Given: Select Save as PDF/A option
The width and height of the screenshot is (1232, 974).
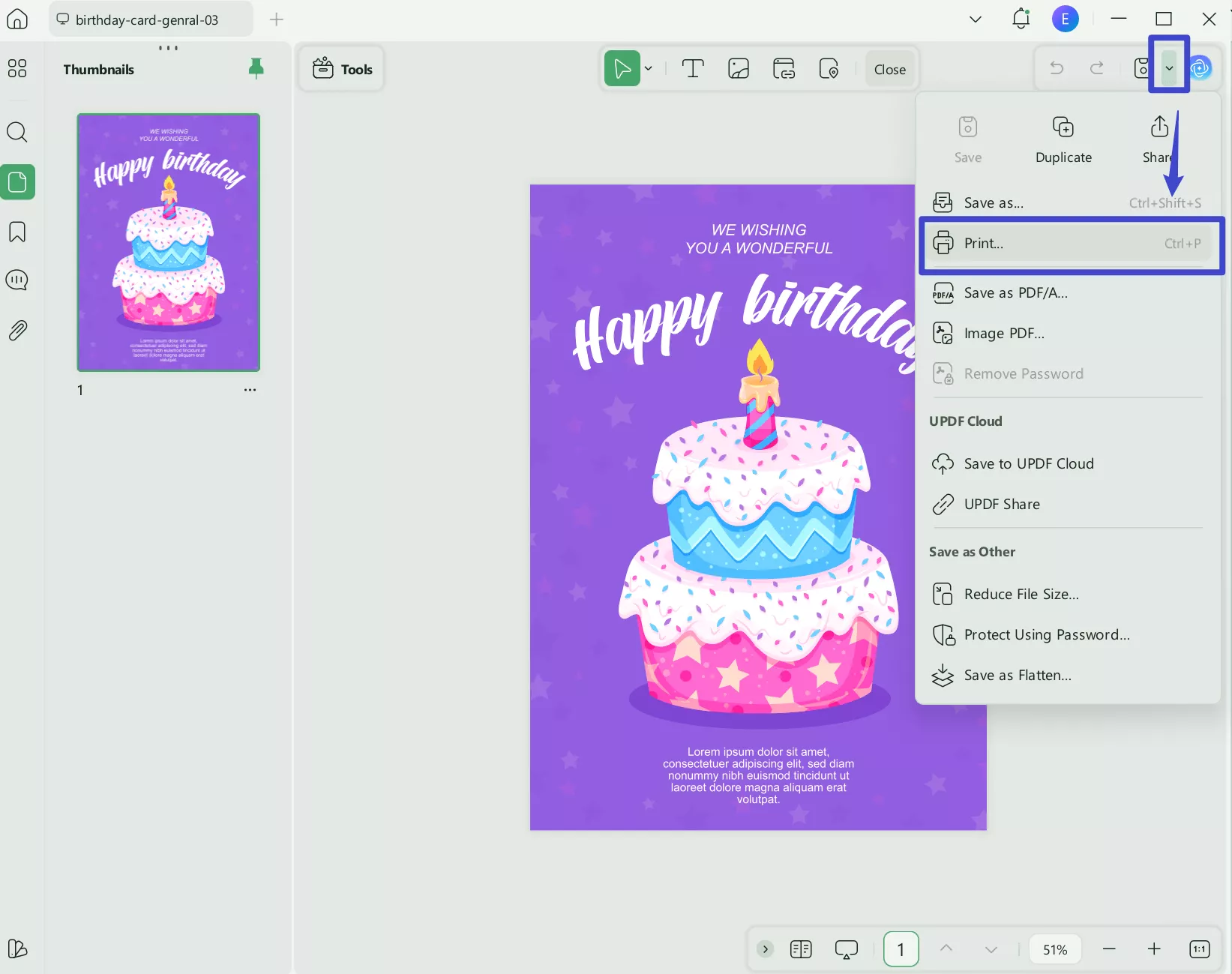Looking at the screenshot, I should [1015, 292].
